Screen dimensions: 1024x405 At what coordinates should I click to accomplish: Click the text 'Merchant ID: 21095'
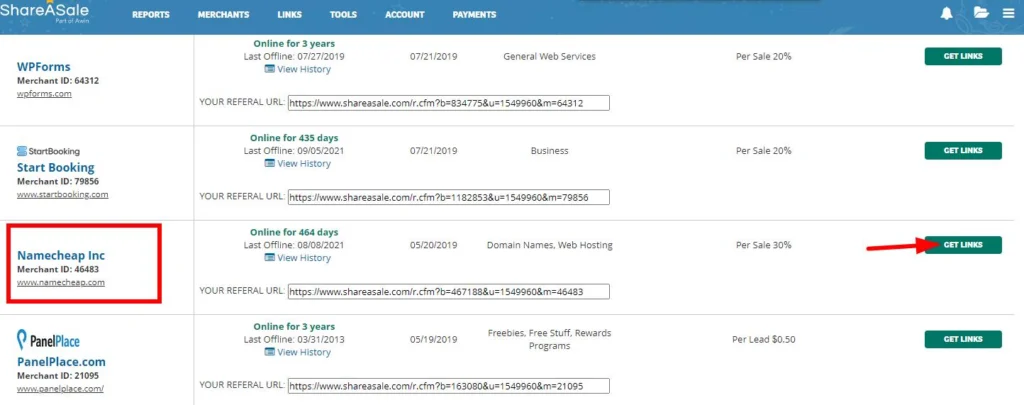[58, 376]
